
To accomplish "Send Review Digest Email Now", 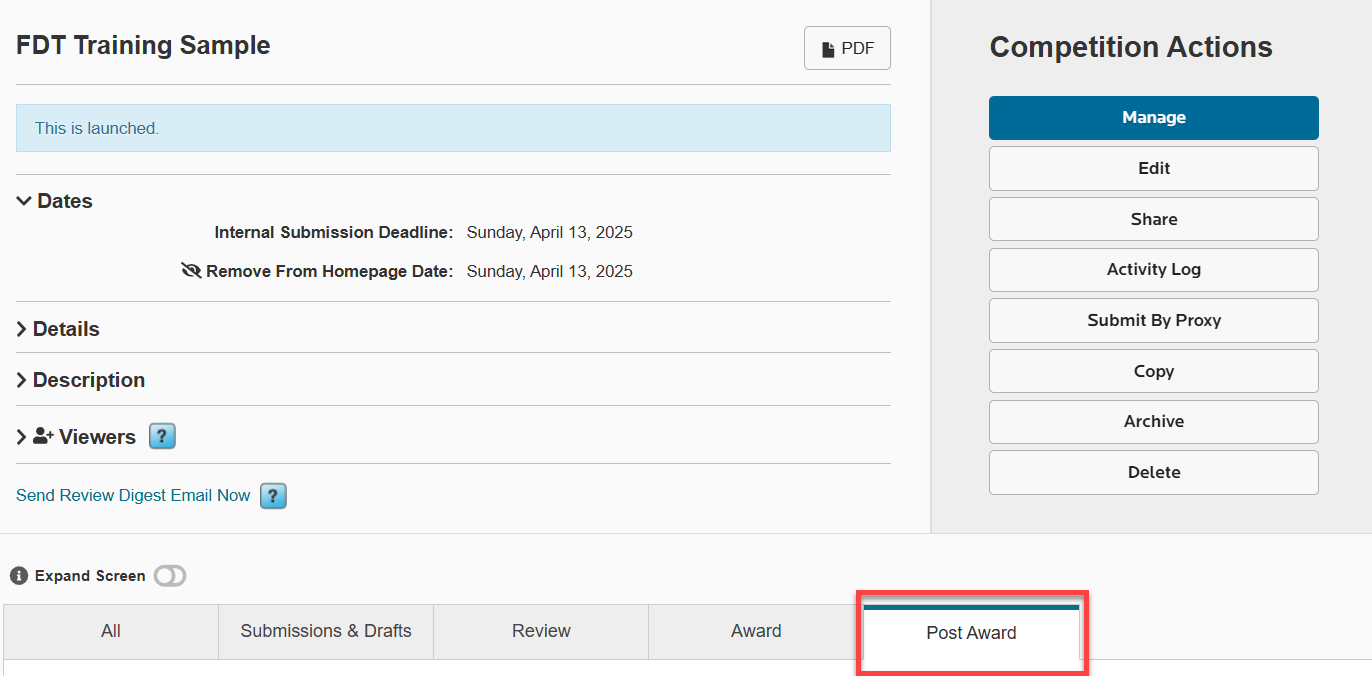I will pos(133,495).
